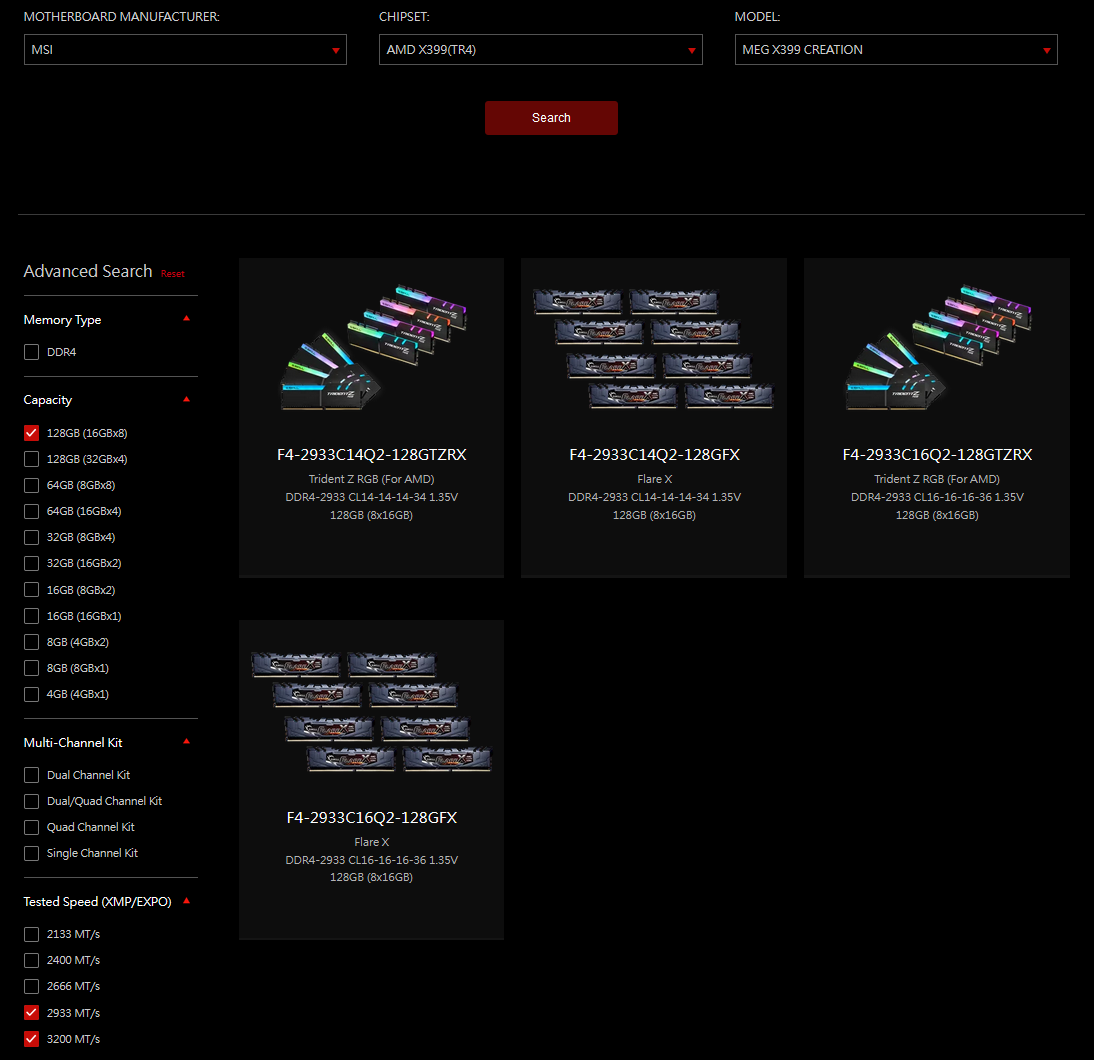Reset the Advanced Search filters

pyautogui.click(x=173, y=274)
